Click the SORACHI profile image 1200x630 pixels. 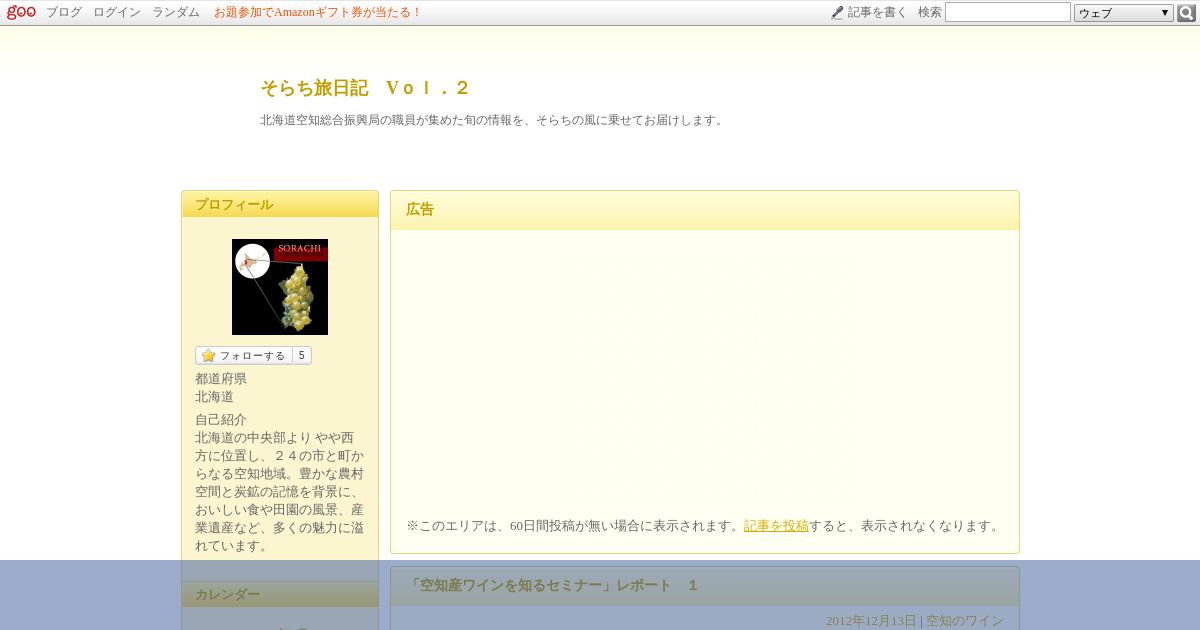click(280, 287)
